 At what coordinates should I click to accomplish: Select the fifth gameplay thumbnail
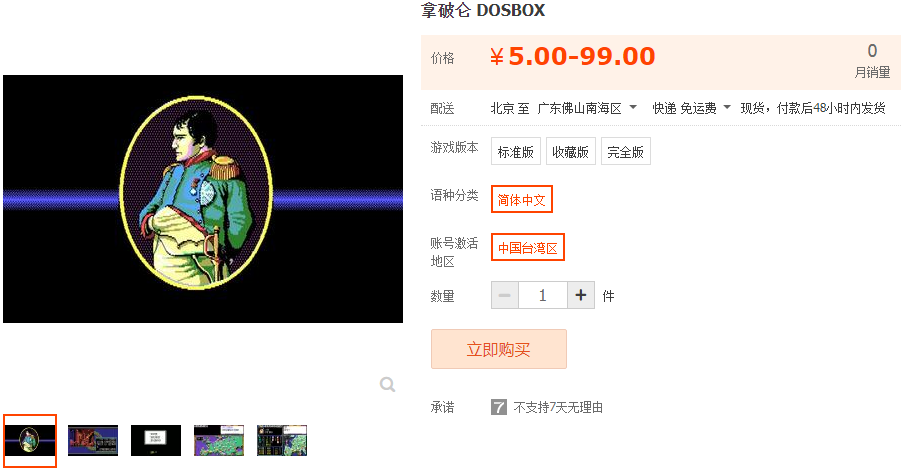pyautogui.click(x=282, y=440)
